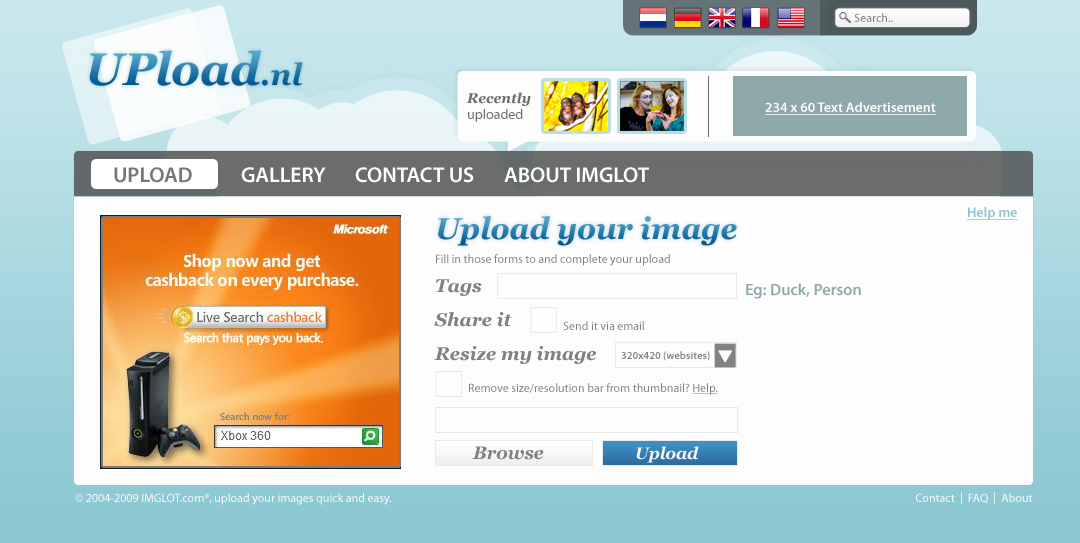Click the Xbox 360 console image in ad
This screenshot has height=543, width=1080.
[163, 404]
